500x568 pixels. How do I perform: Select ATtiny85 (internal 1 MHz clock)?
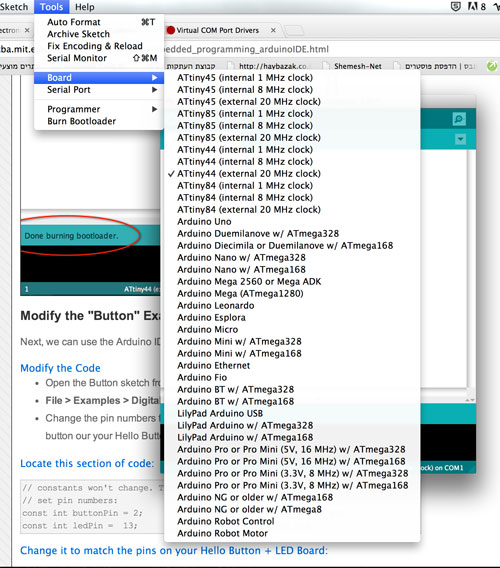(x=292, y=113)
